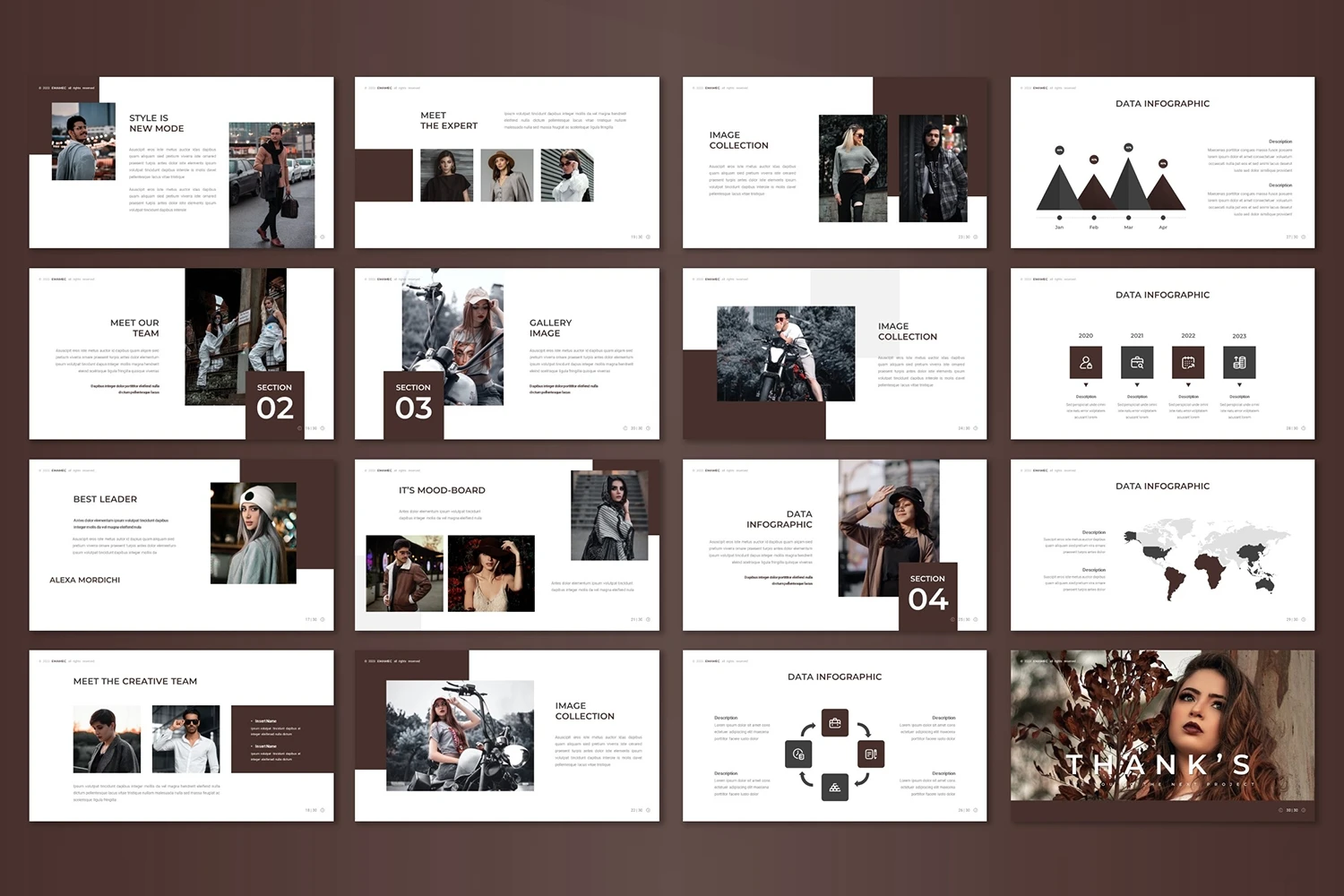Screen dimensions: 1344x896
Task: Click the Meet The Expert slide heading
Action: pos(448,121)
